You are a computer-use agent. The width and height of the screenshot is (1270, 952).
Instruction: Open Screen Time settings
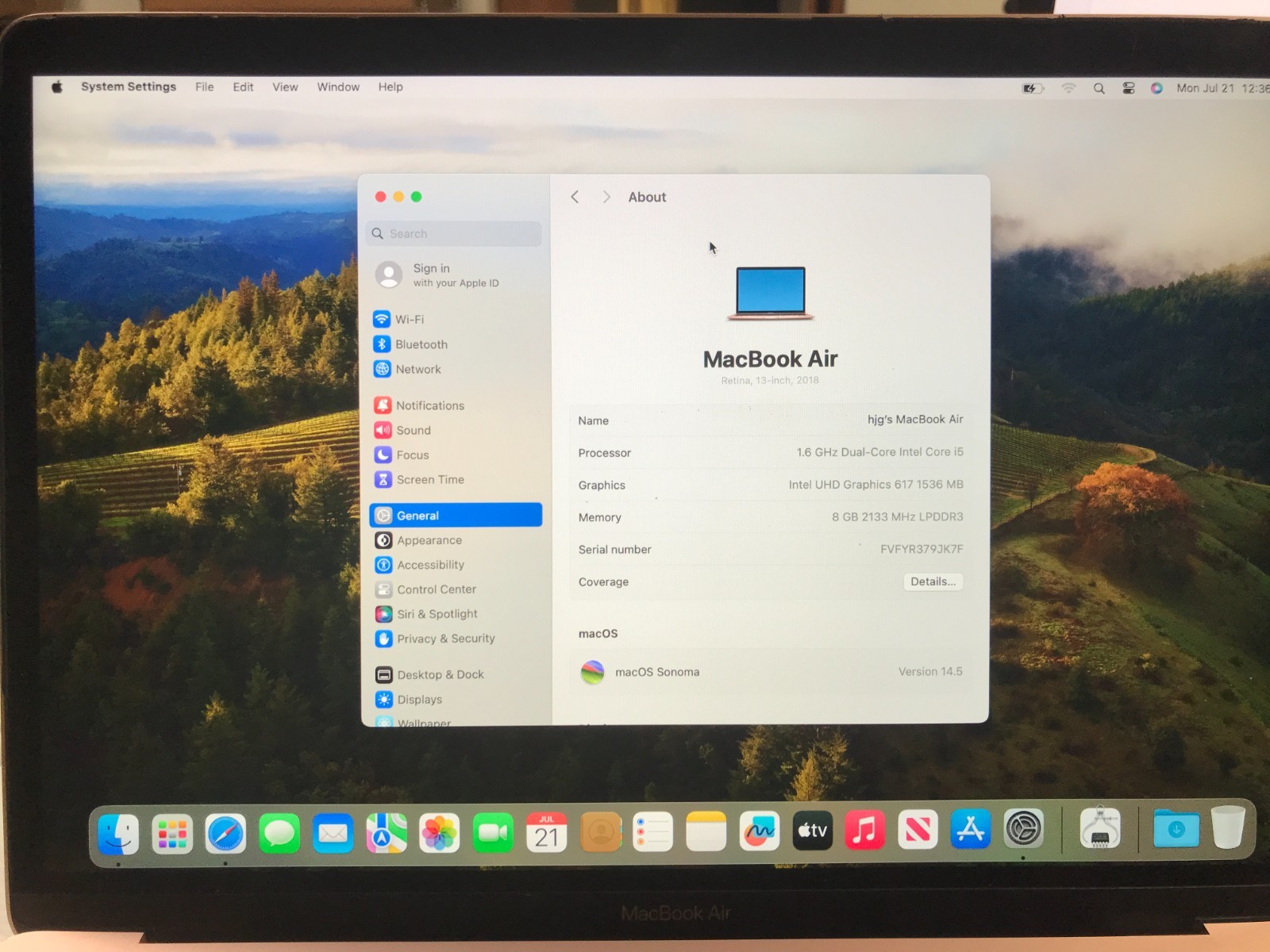(430, 479)
